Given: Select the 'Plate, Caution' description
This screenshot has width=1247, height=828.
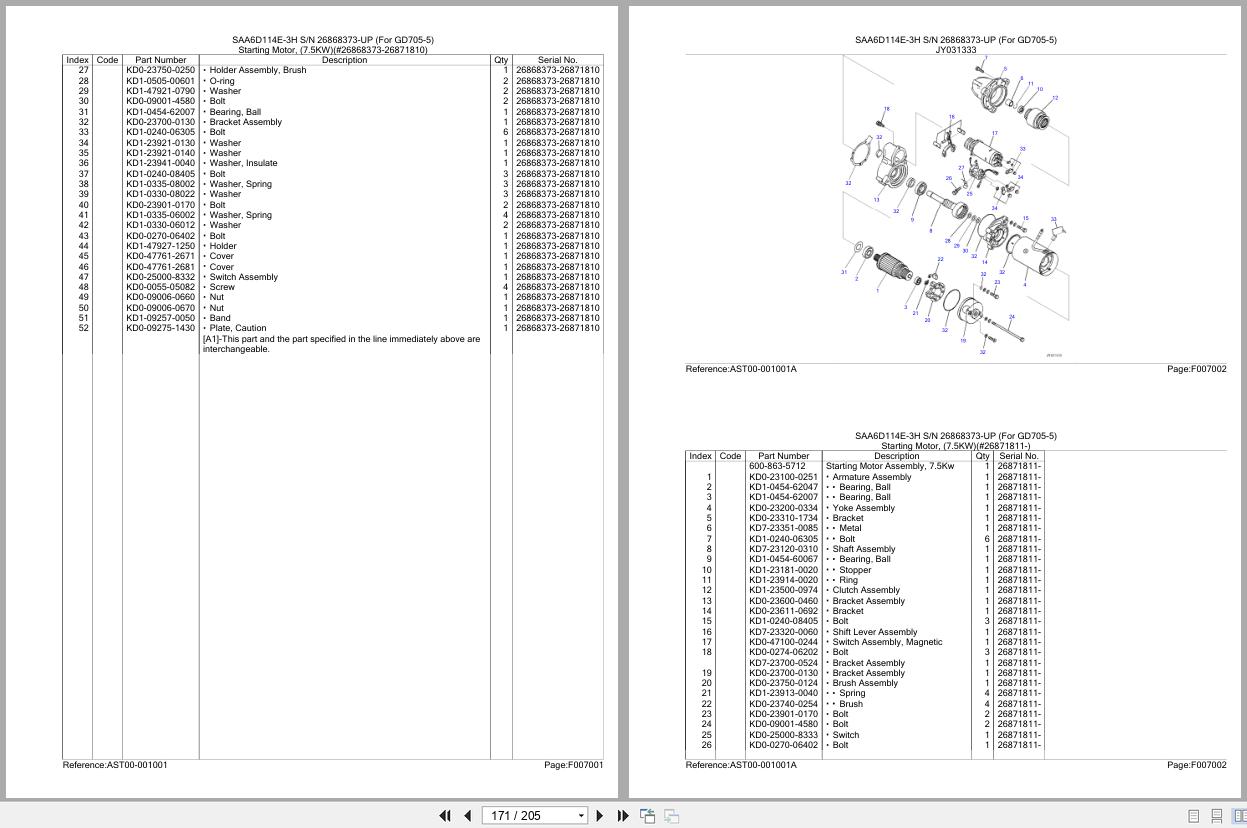Looking at the screenshot, I should tap(237, 328).
